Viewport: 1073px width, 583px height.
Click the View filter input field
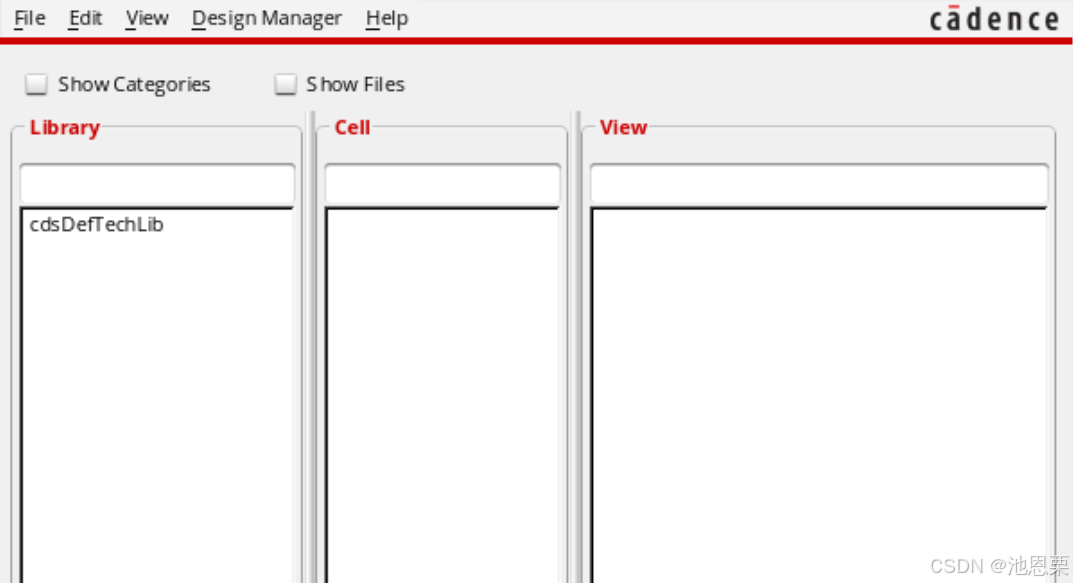[819, 183]
